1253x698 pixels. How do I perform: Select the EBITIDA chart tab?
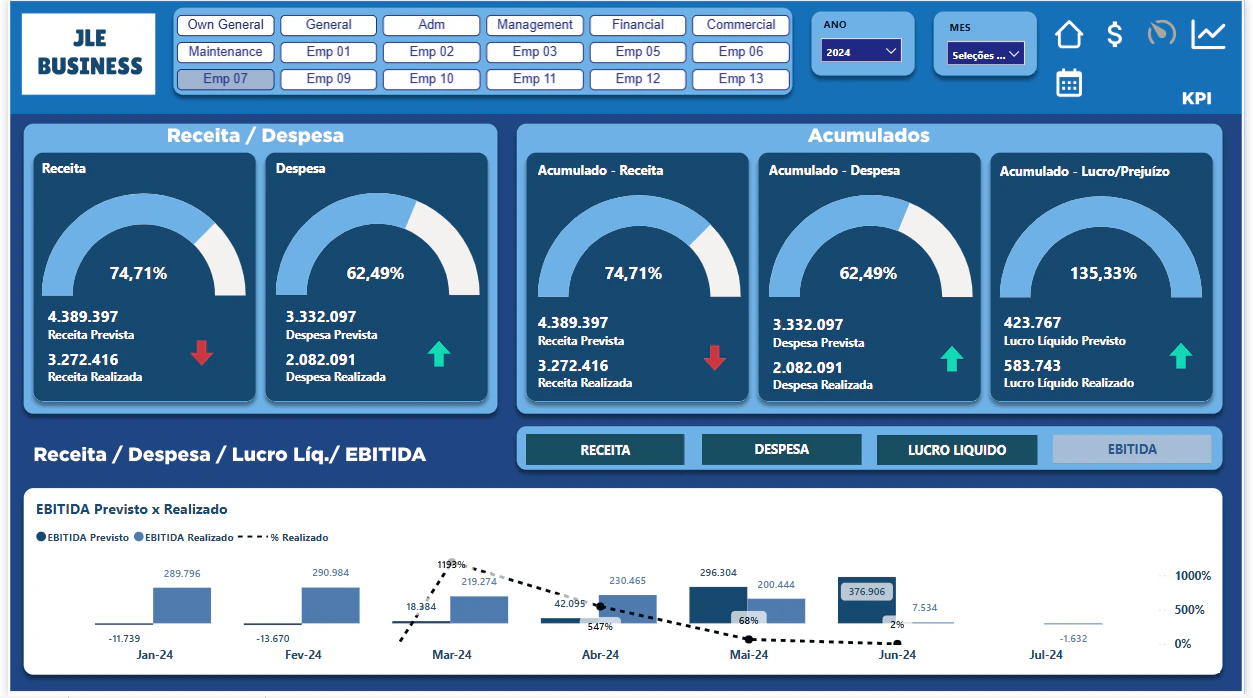pos(1132,450)
